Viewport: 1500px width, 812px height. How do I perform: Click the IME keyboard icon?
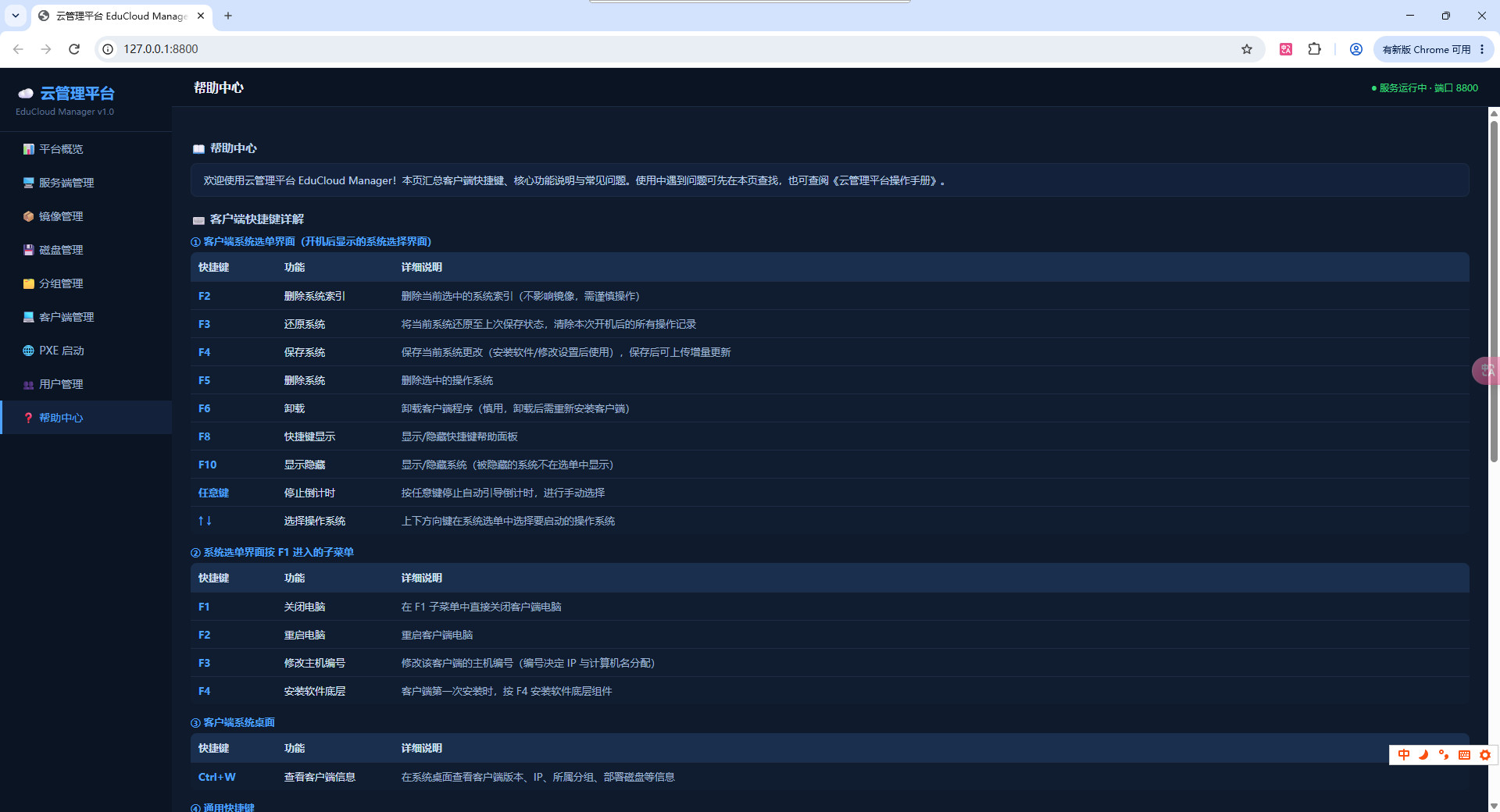point(1465,755)
